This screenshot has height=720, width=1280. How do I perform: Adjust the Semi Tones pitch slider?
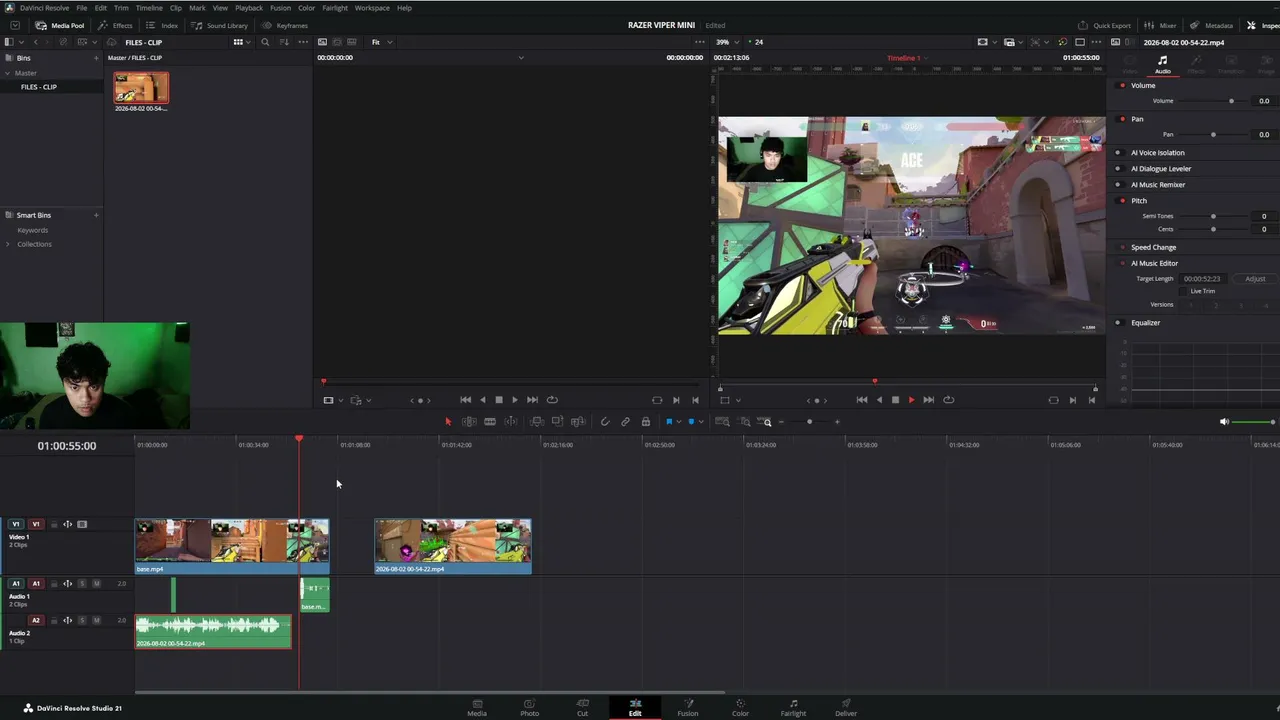click(1214, 216)
